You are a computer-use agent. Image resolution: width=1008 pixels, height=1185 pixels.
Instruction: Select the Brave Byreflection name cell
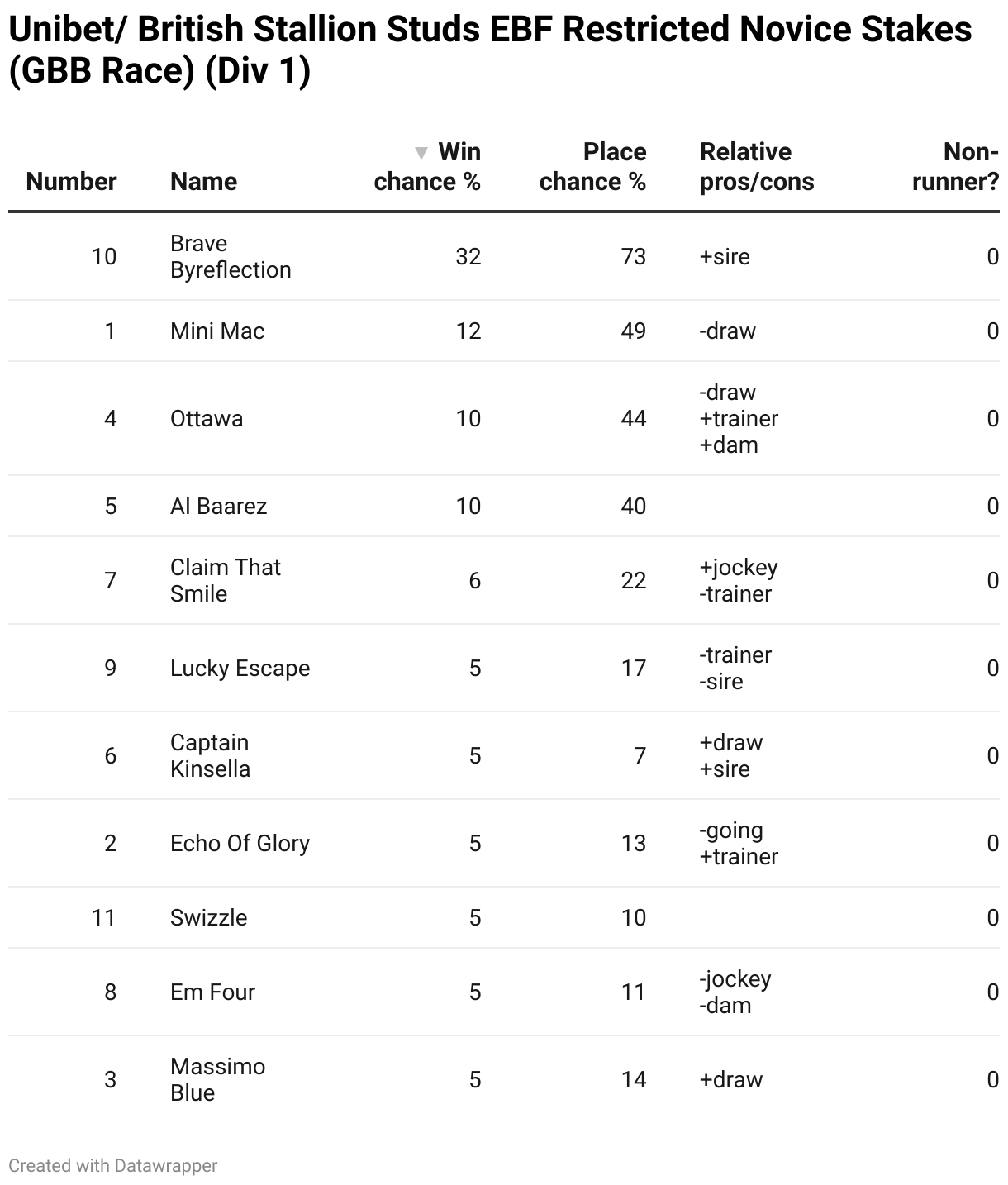click(x=231, y=257)
